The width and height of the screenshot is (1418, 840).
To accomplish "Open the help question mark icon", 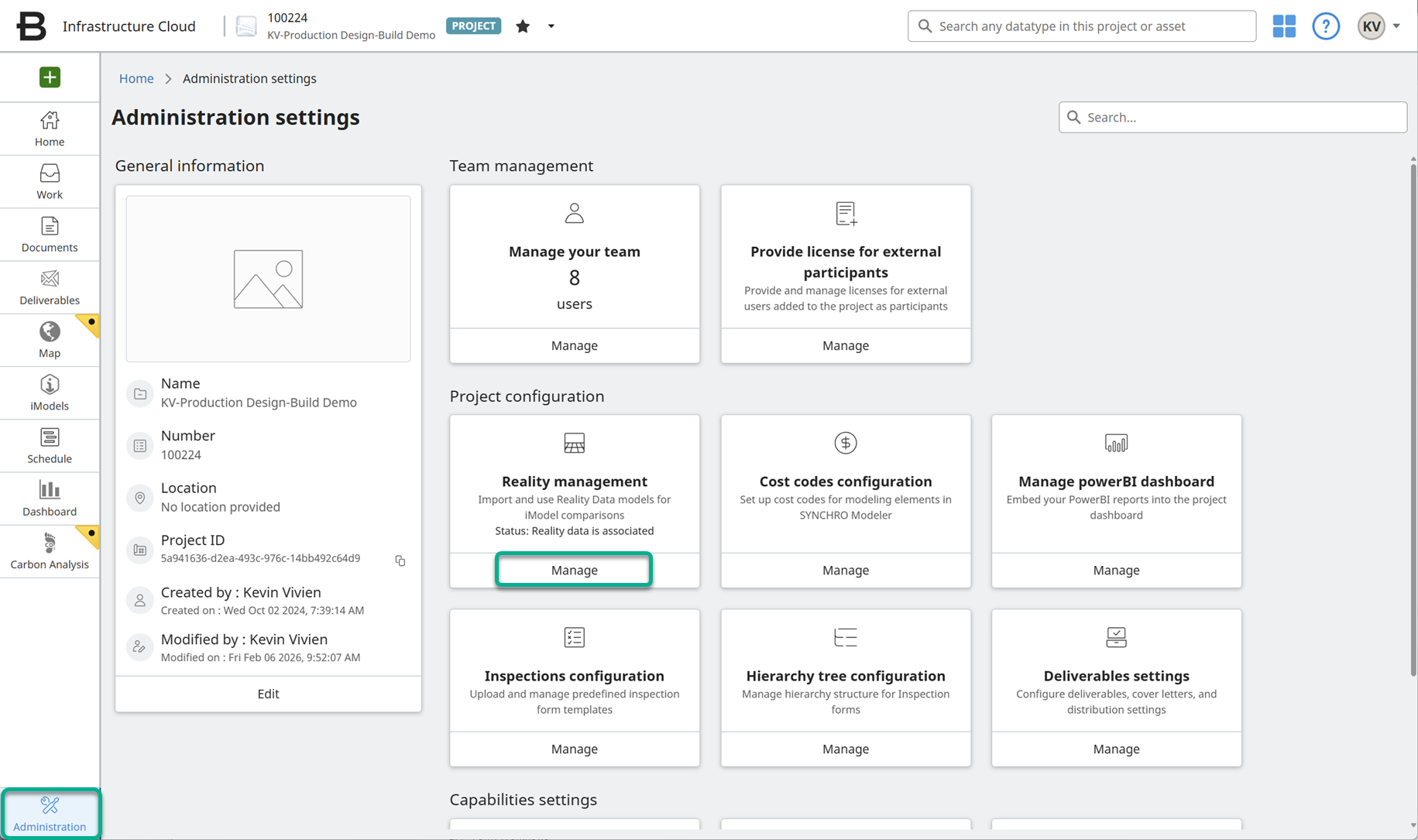I will pos(1325,26).
